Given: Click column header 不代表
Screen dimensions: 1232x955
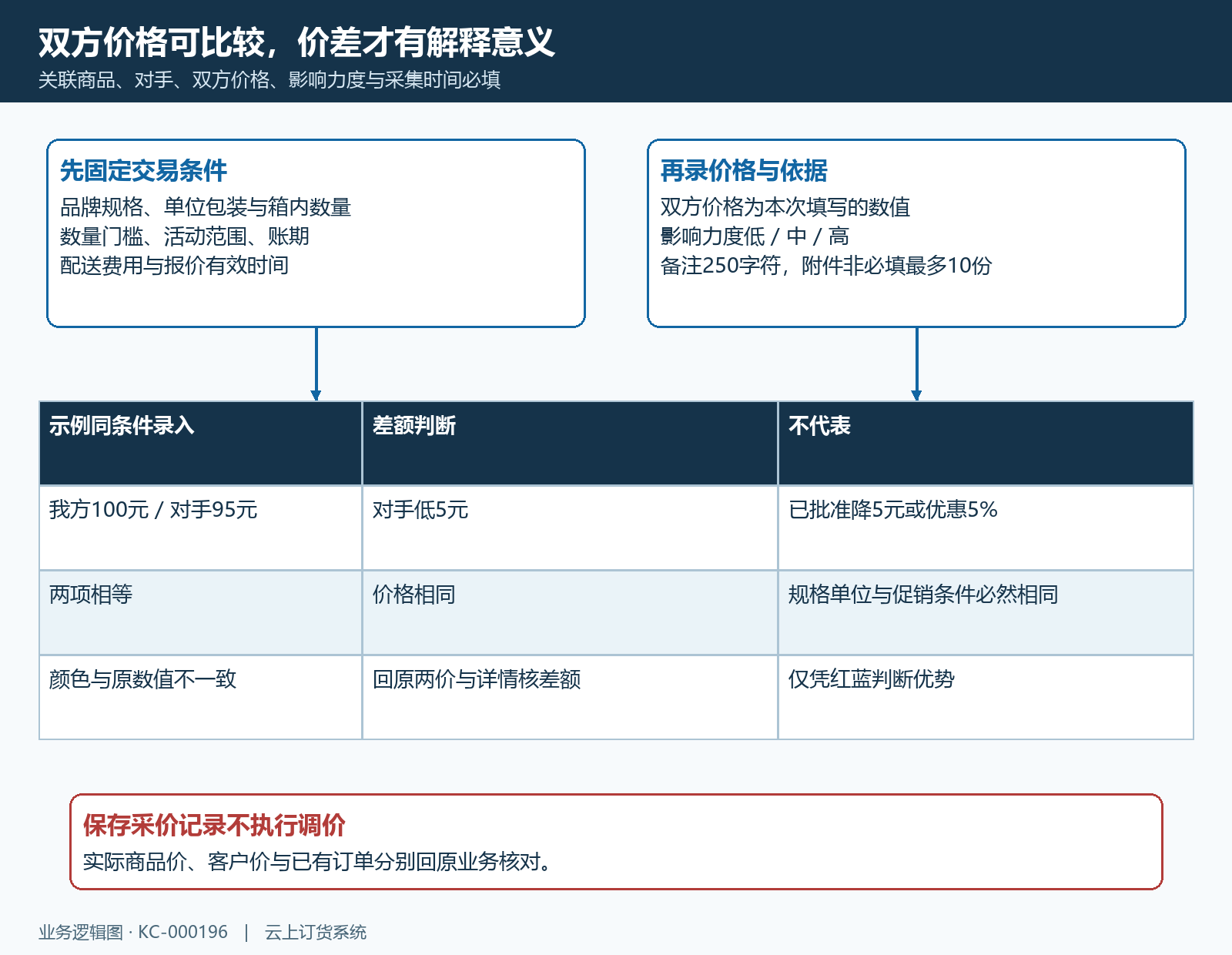Looking at the screenshot, I should [x=986, y=444].
